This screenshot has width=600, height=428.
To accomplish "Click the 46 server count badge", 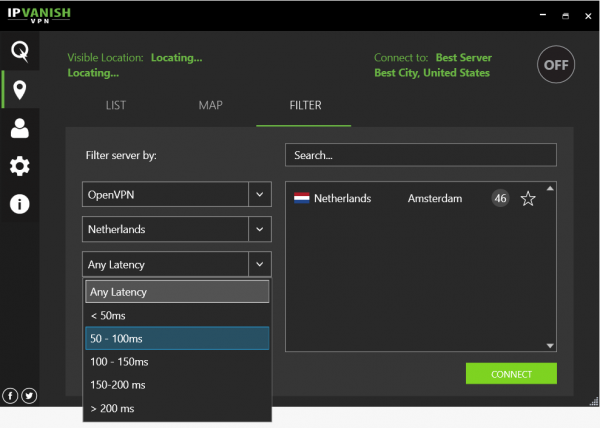I will (501, 198).
